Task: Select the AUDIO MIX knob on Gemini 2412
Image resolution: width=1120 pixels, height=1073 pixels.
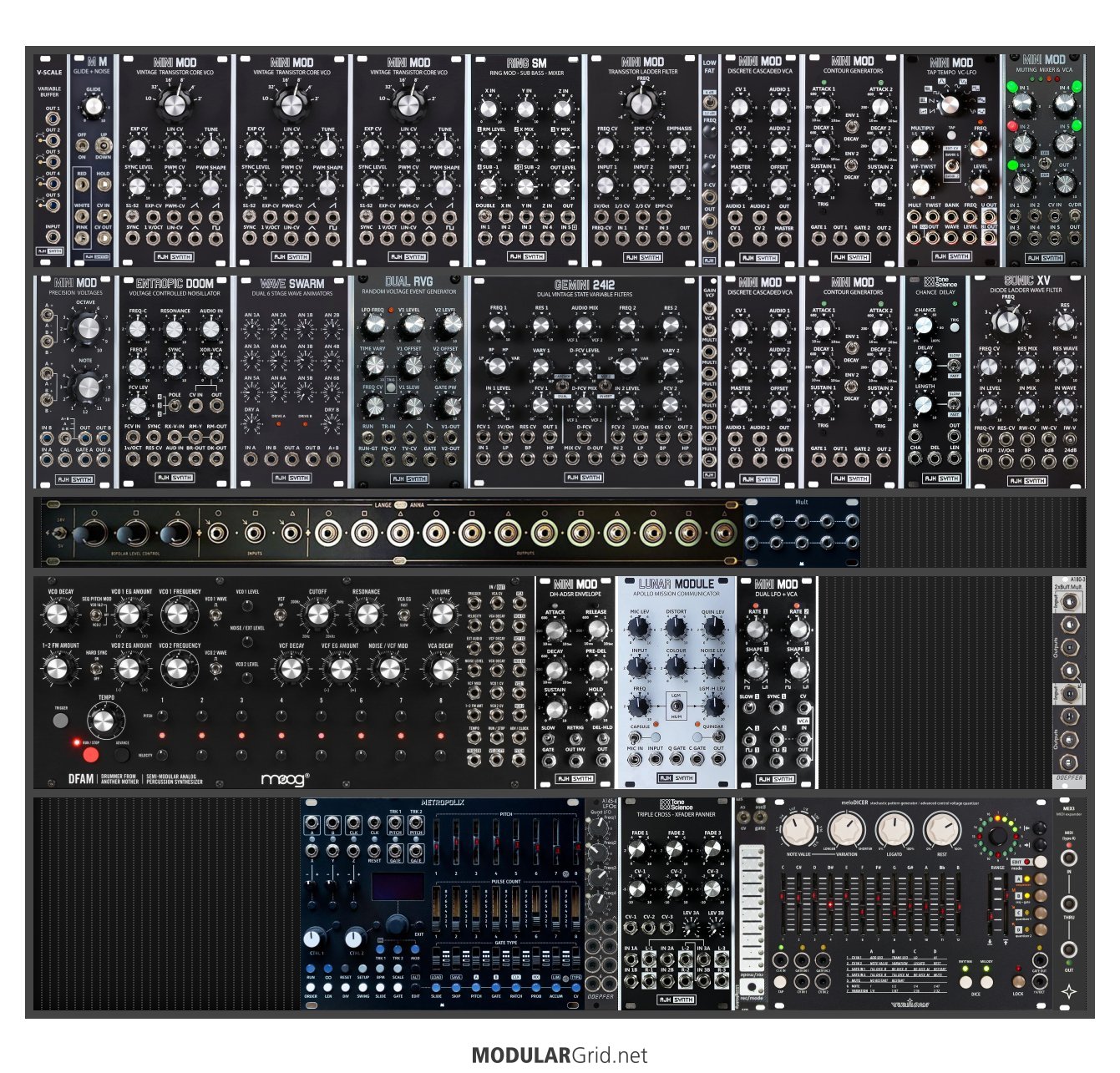Action: pyautogui.click(x=584, y=326)
